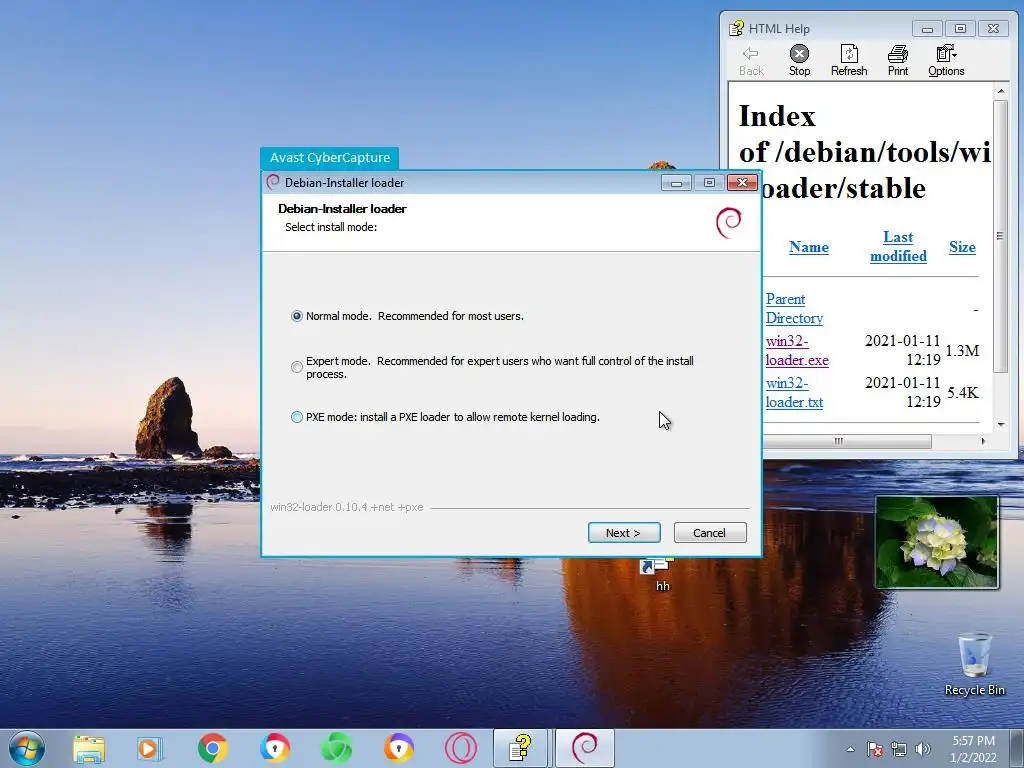The width and height of the screenshot is (1024, 768).
Task: Open volume control tray icon
Action: click(x=923, y=749)
